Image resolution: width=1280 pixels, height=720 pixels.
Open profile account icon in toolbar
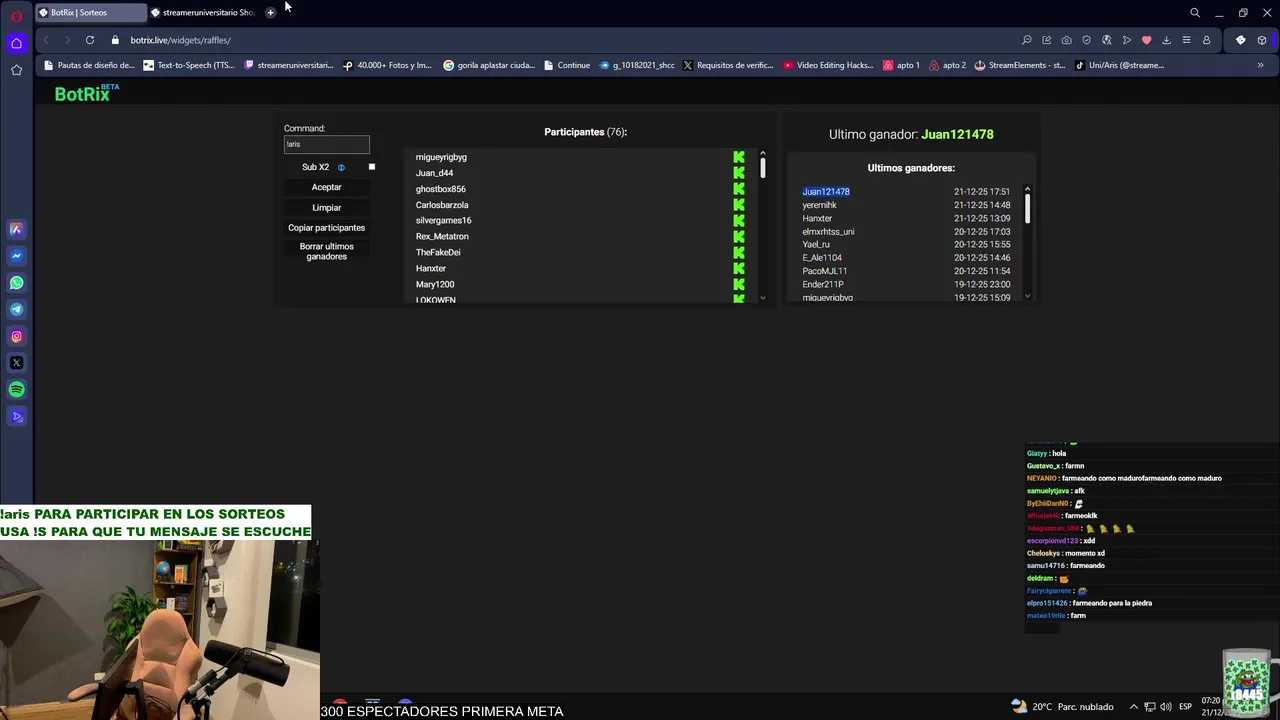click(1206, 40)
